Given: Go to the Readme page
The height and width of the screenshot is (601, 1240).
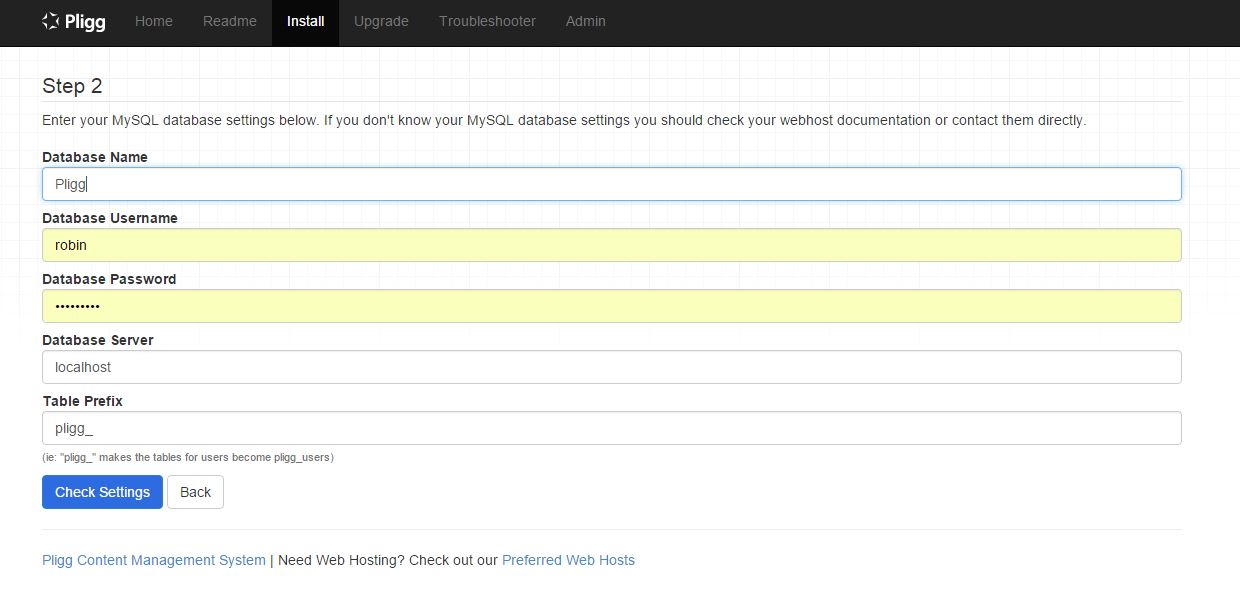Looking at the screenshot, I should (230, 21).
